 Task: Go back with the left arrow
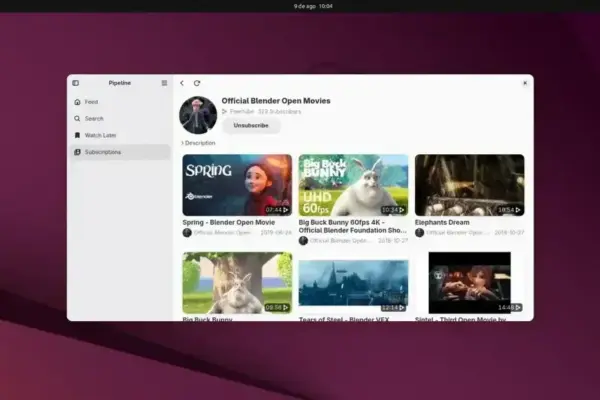tap(182, 83)
